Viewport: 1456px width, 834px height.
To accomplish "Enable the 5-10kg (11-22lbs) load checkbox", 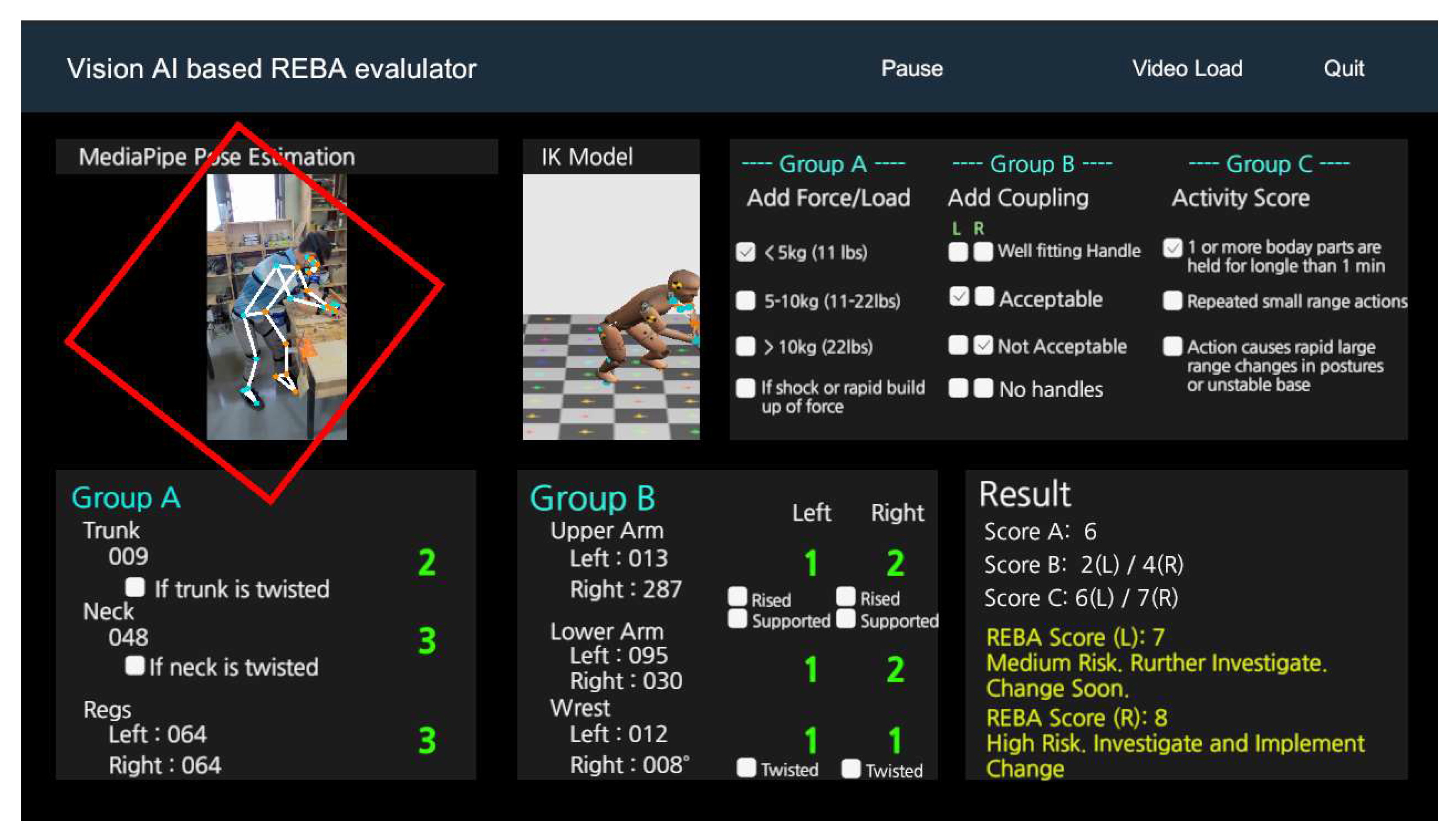I will pyautogui.click(x=746, y=300).
